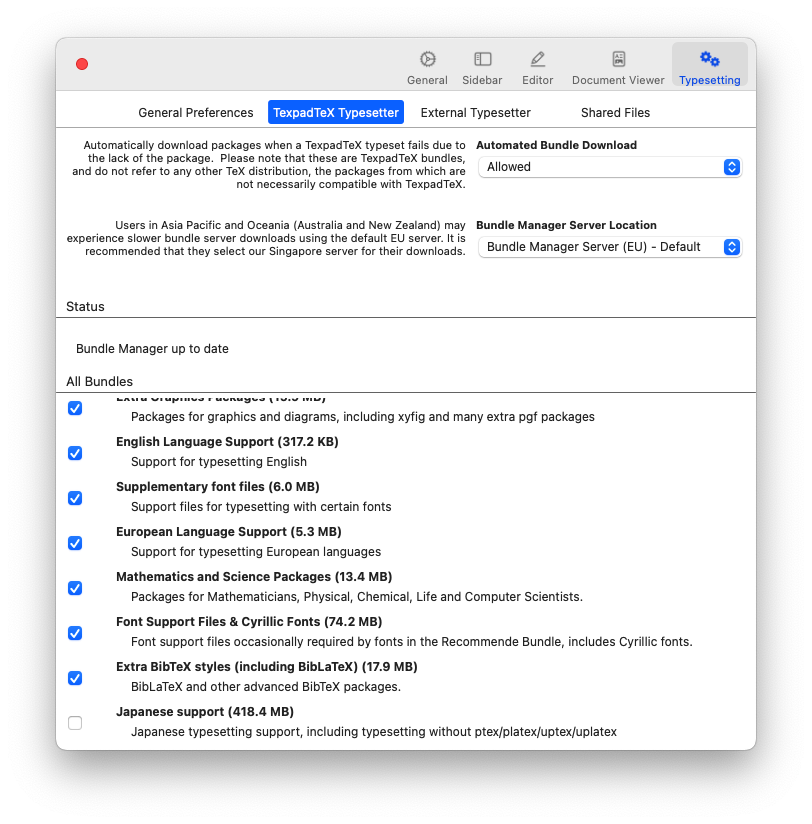Open the Automated Bundle Download dropdown
This screenshot has height=824, width=812.
(610, 167)
